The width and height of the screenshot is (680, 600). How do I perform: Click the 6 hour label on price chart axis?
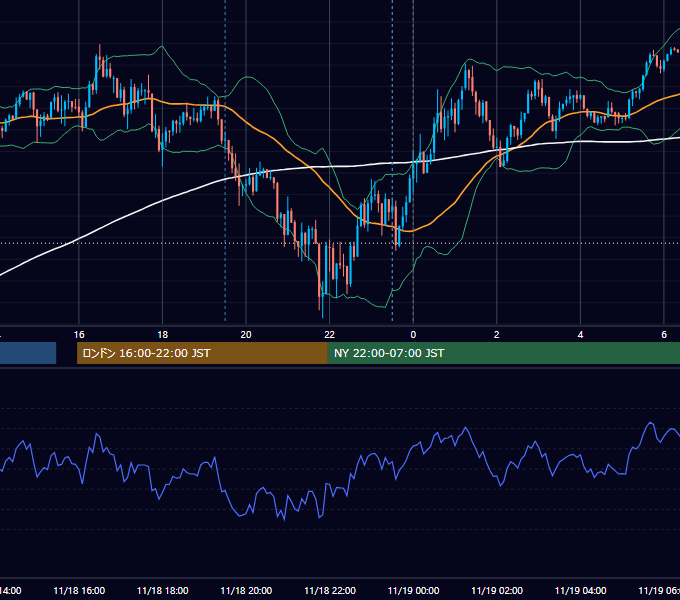pos(664,335)
